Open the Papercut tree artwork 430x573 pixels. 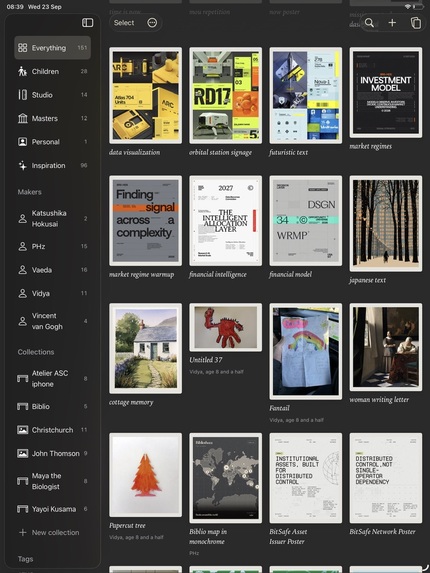pos(145,475)
